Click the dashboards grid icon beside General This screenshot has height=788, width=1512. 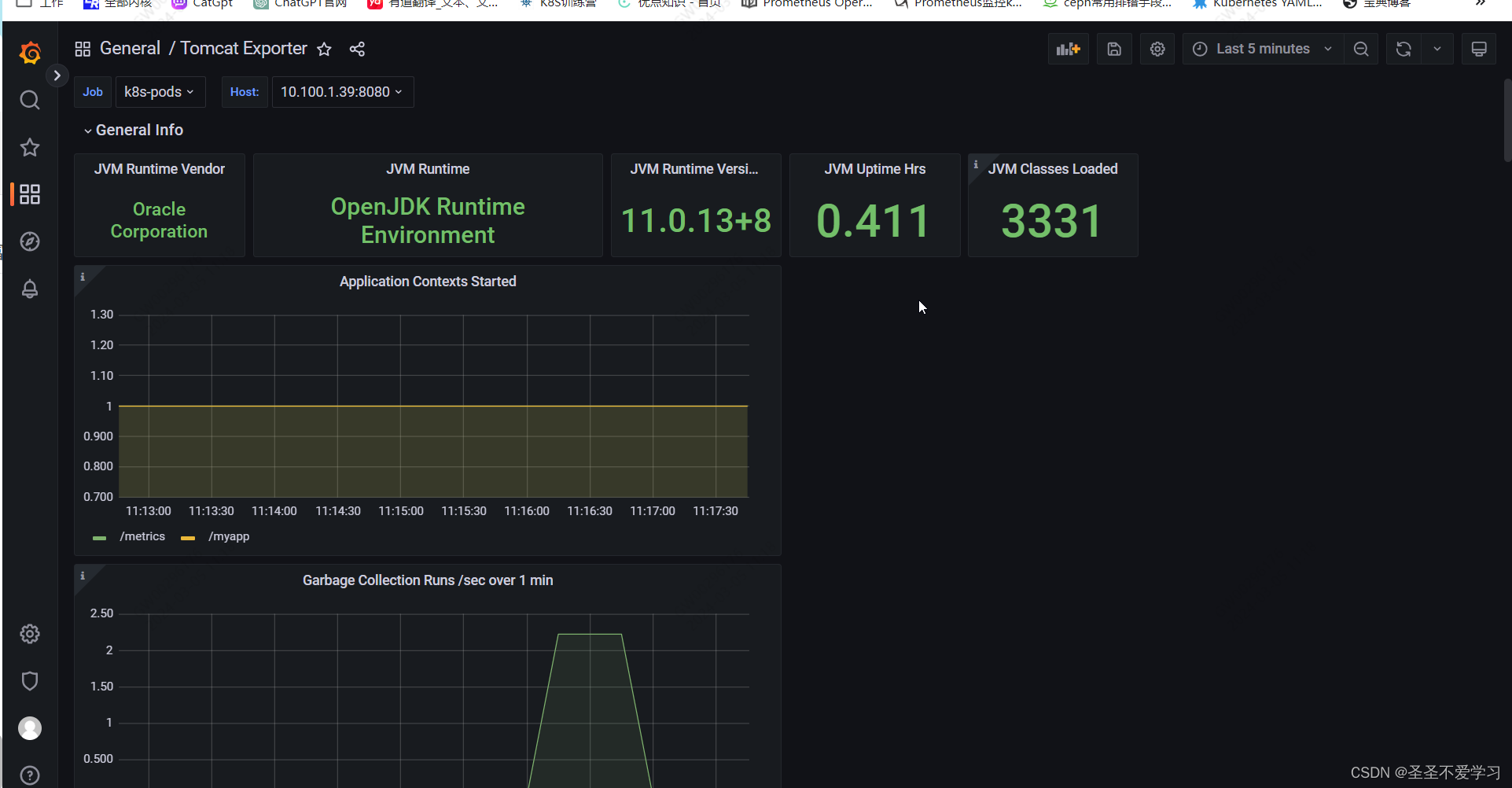click(83, 49)
